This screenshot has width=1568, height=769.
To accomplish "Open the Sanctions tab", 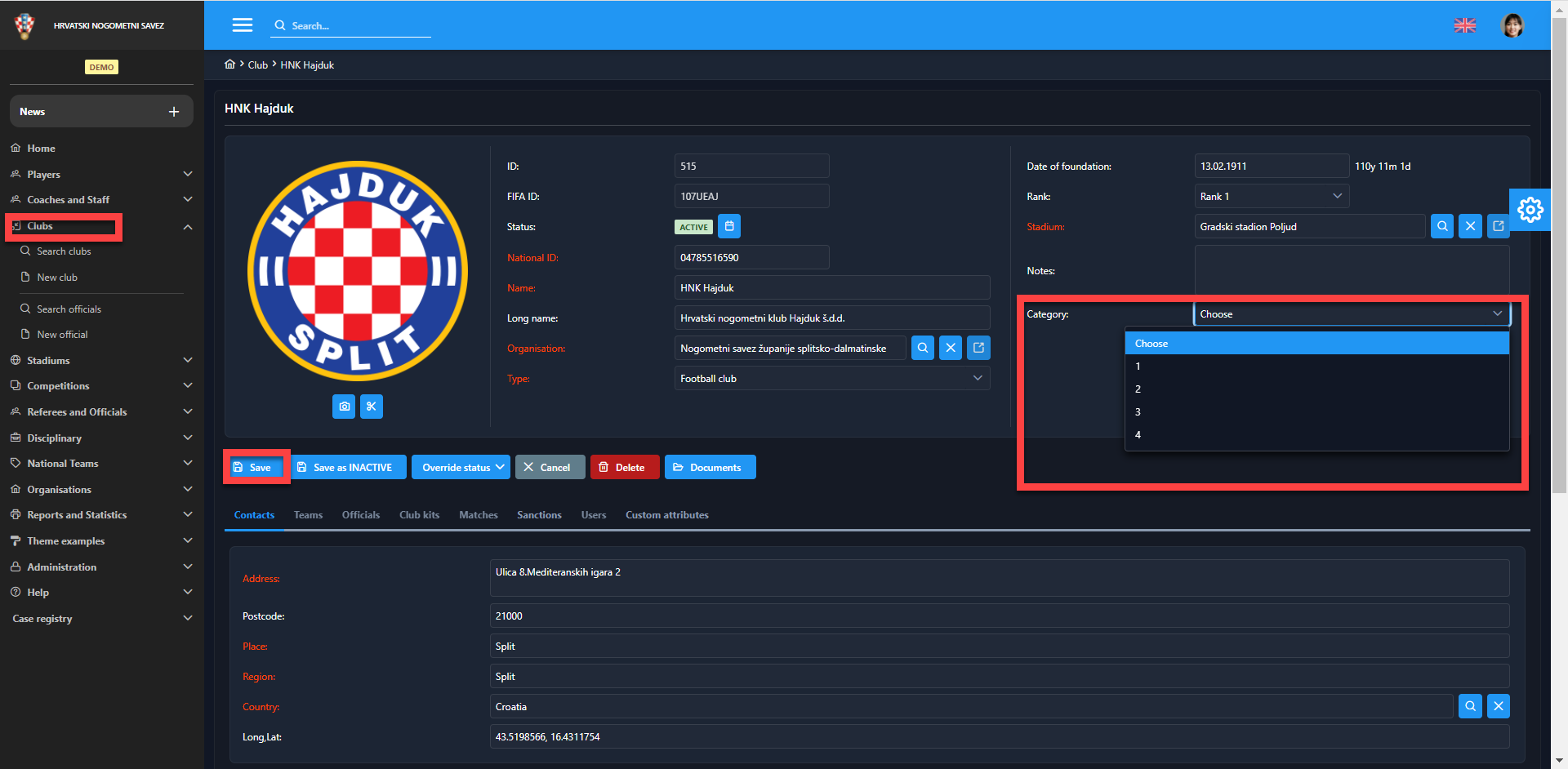I will 539,515.
